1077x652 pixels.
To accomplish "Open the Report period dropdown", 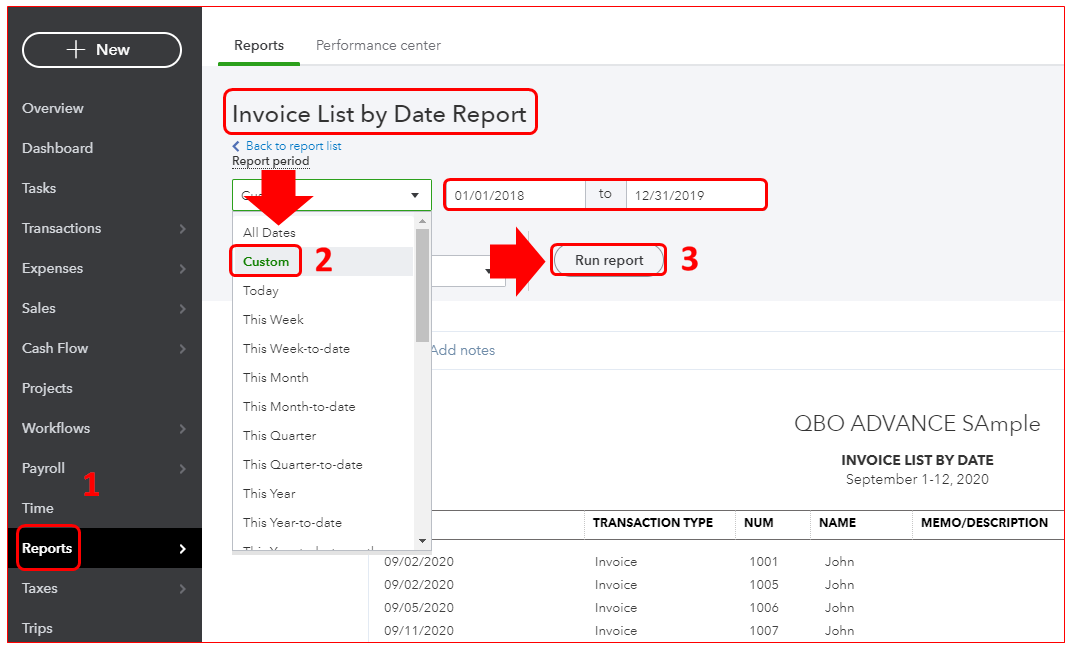I will (331, 195).
